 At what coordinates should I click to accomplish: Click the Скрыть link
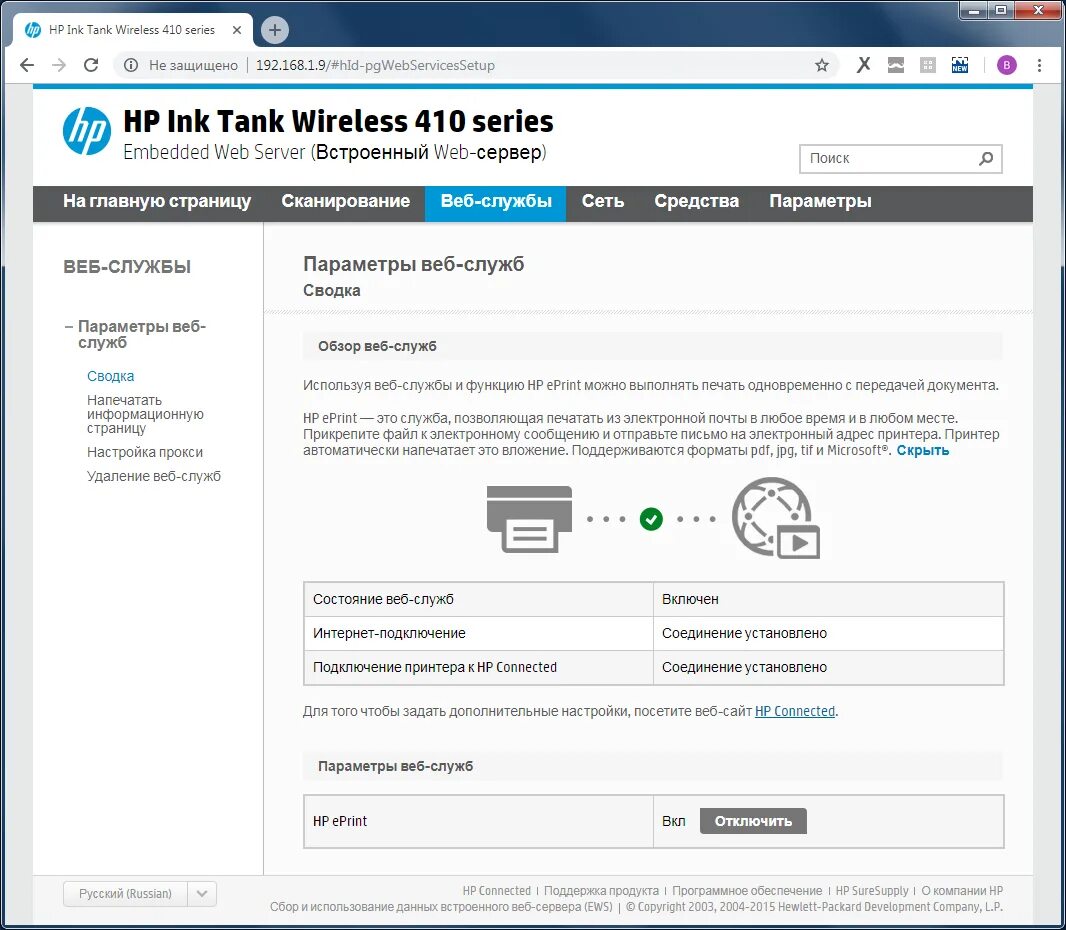point(923,450)
